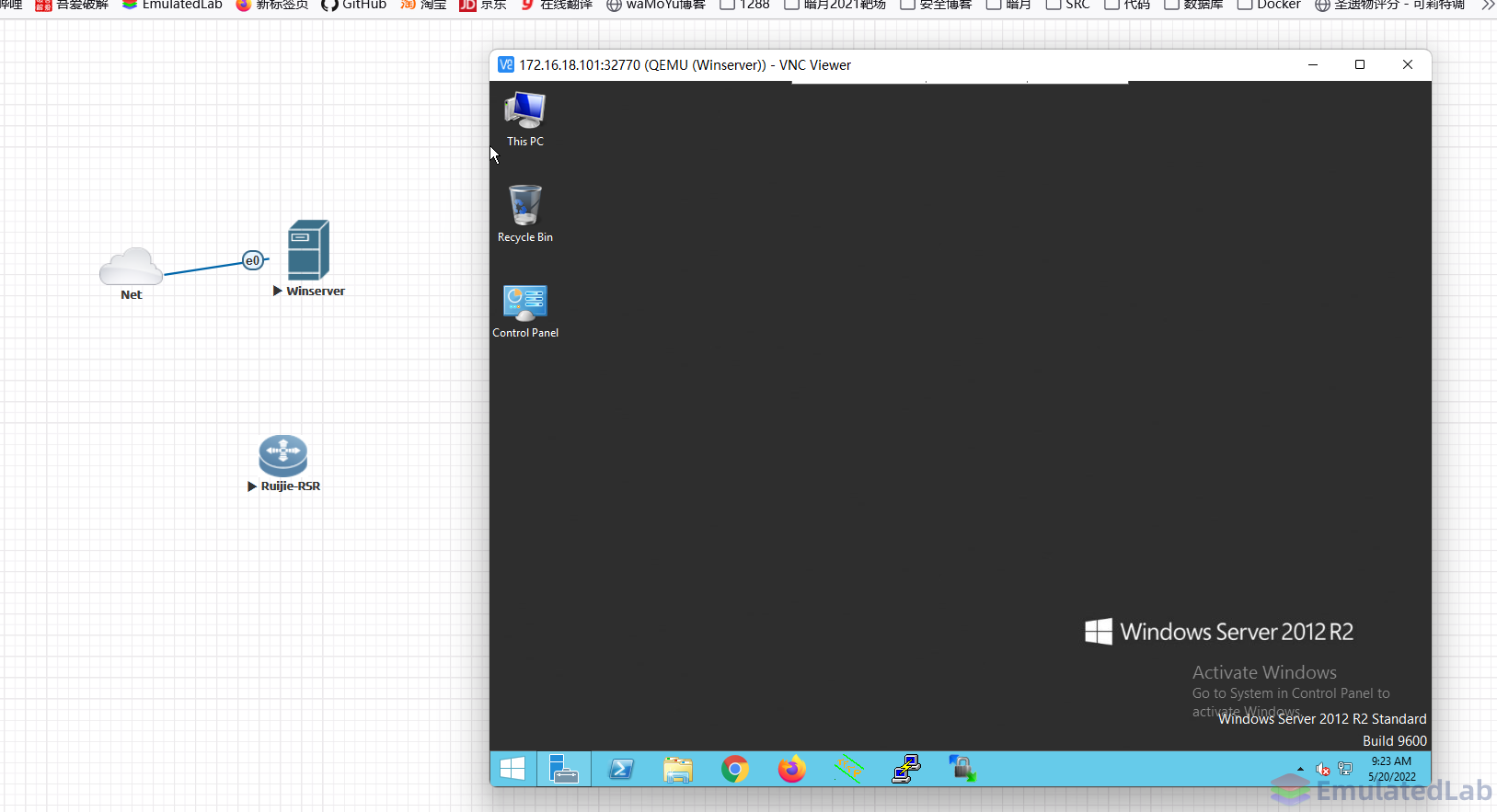This screenshot has width=1497, height=812.
Task: Open the Windows Start button in VNC
Action: [512, 769]
